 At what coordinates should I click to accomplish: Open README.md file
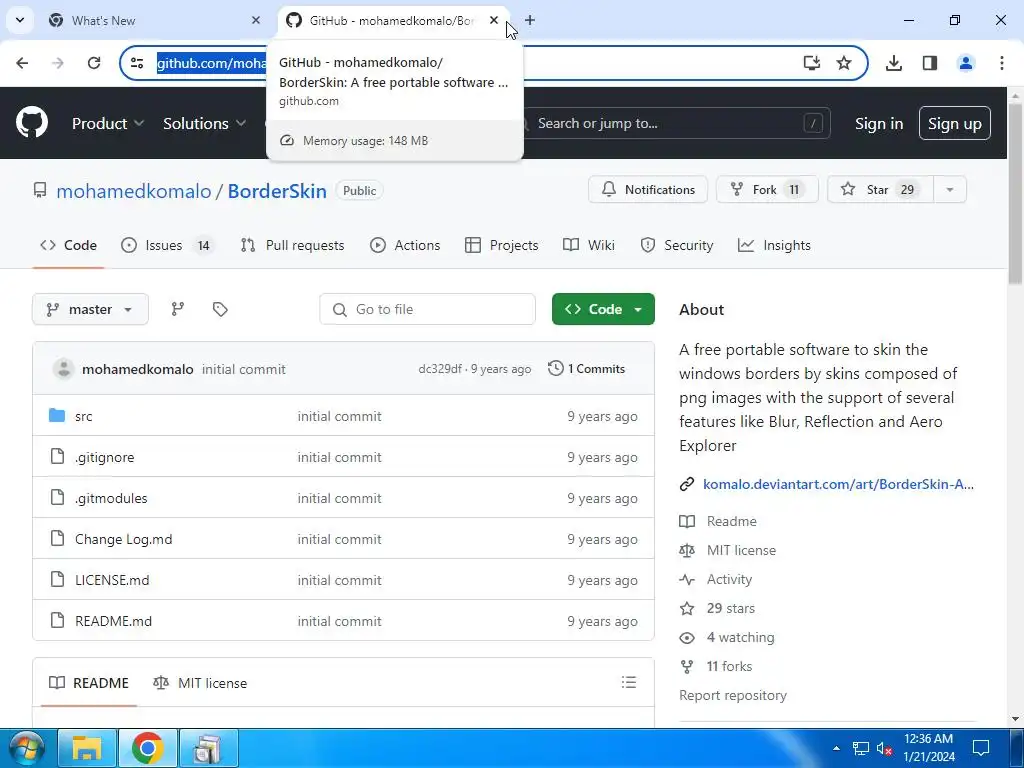point(113,621)
